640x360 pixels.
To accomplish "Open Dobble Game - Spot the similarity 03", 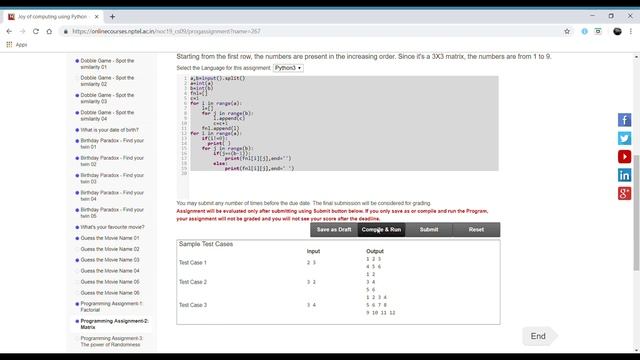I will [107, 98].
